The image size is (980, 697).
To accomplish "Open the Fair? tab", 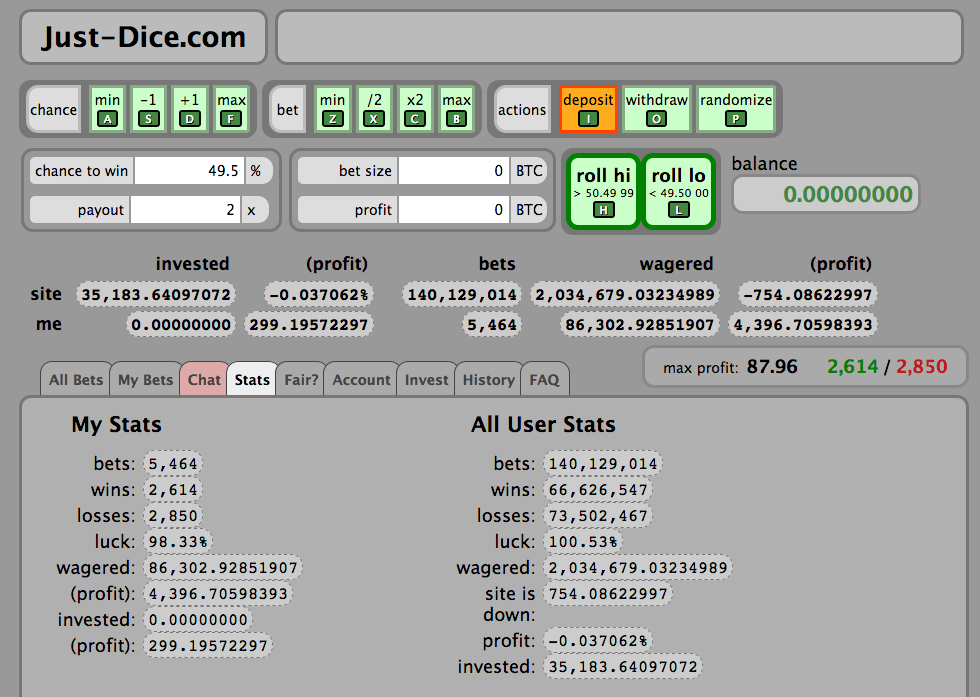I will 301,379.
